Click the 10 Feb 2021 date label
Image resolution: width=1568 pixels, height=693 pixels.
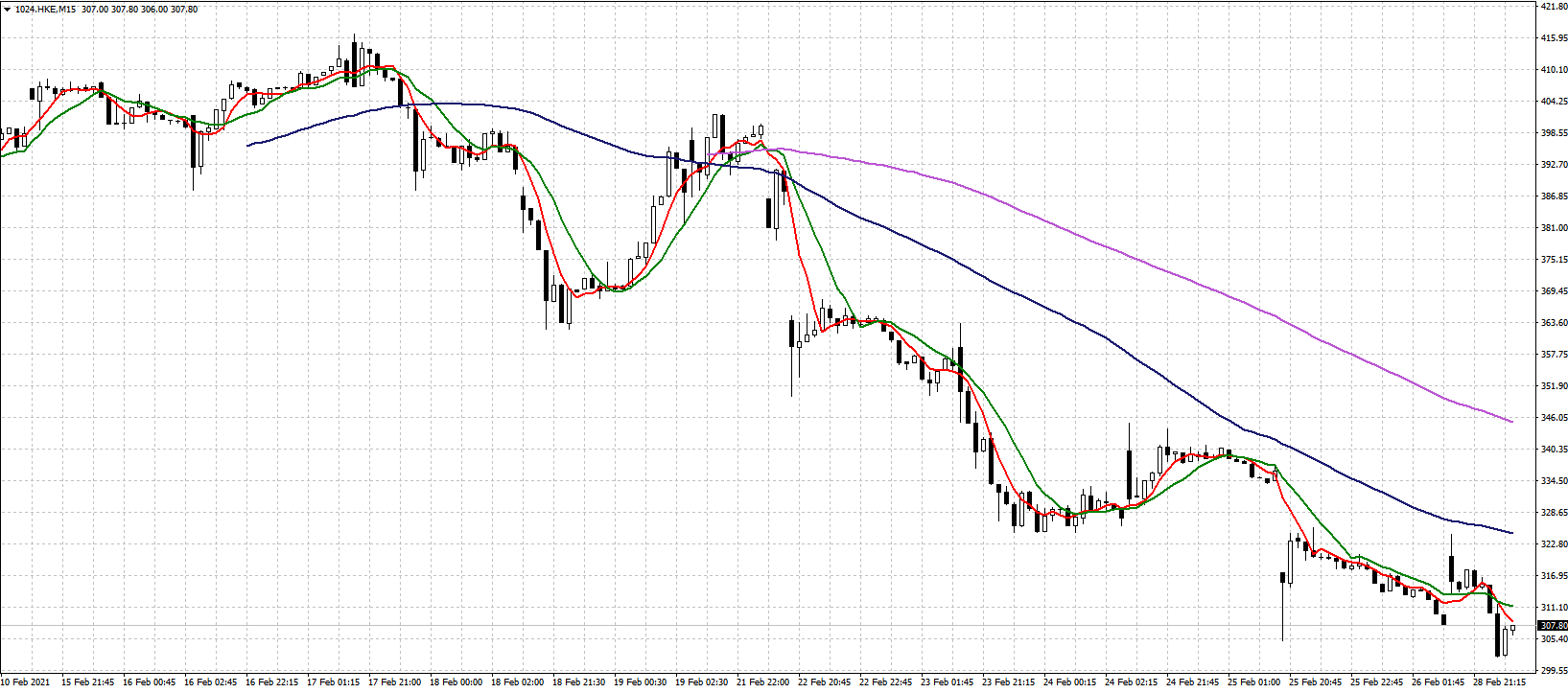pyautogui.click(x=25, y=682)
